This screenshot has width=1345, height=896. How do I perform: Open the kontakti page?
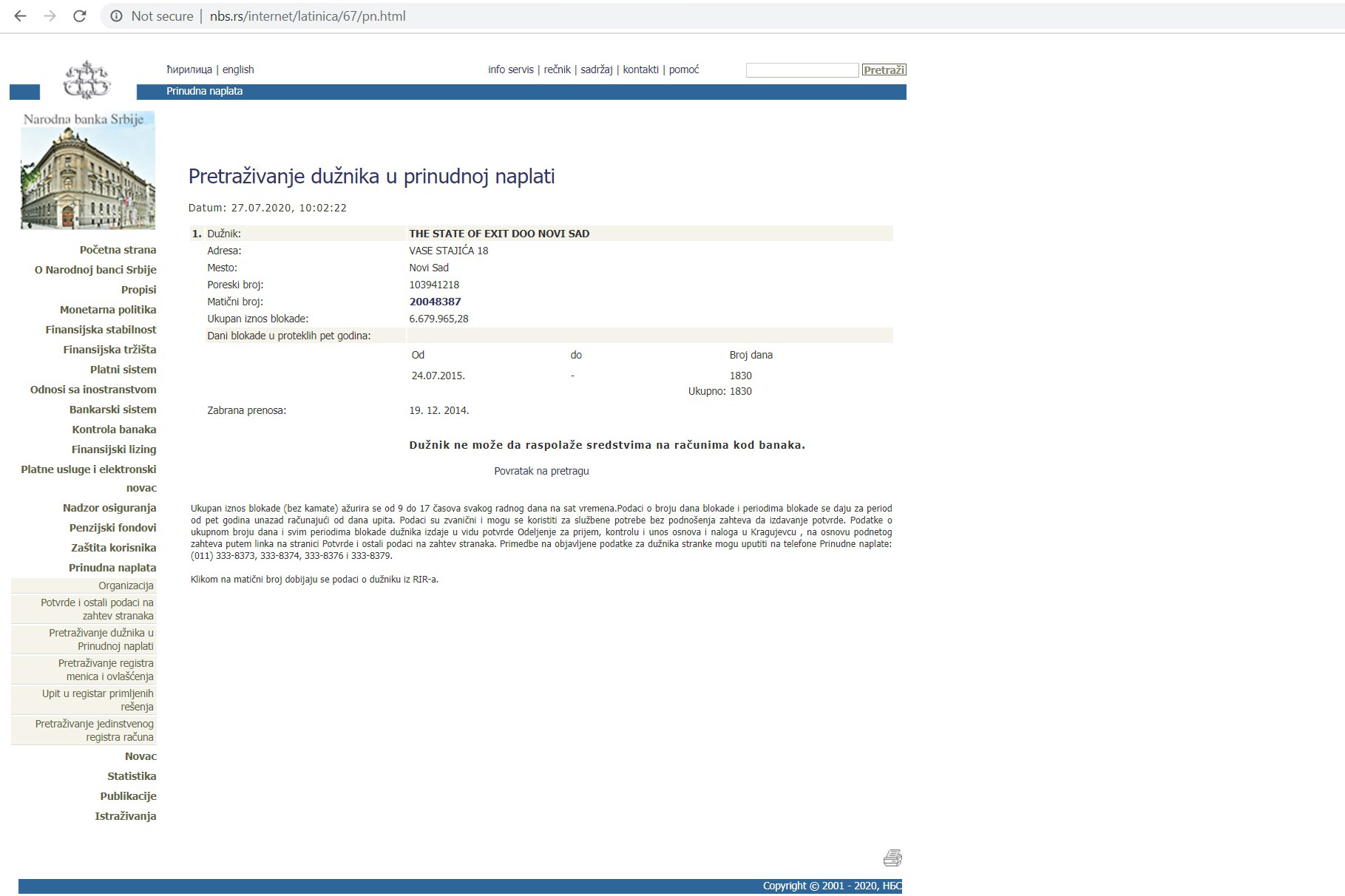coord(640,69)
